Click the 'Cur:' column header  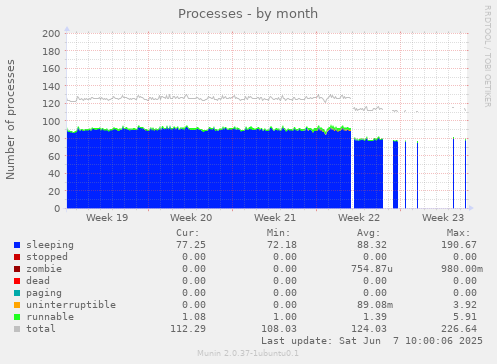pyautogui.click(x=188, y=233)
